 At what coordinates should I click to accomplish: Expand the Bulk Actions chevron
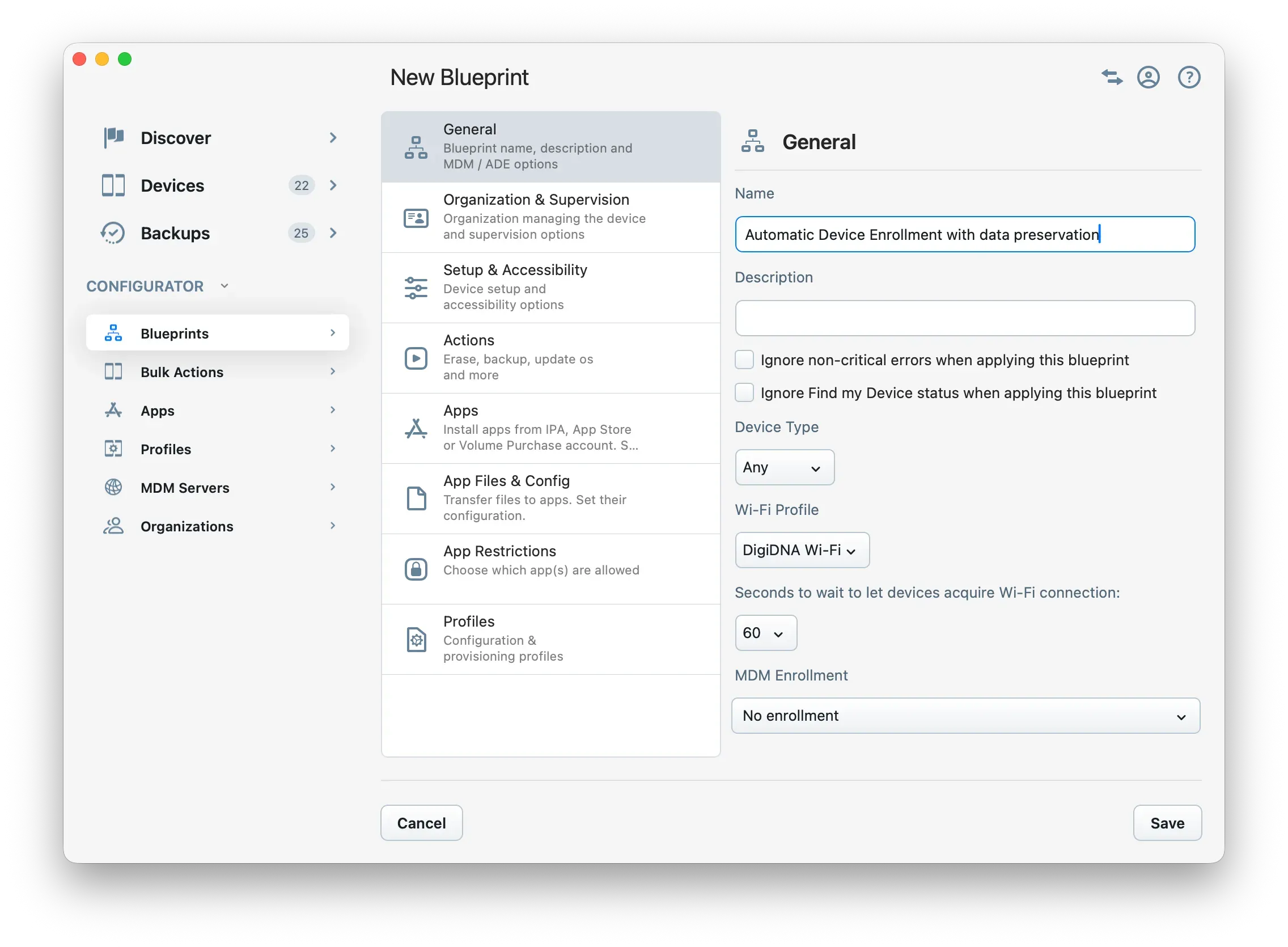pyautogui.click(x=333, y=371)
